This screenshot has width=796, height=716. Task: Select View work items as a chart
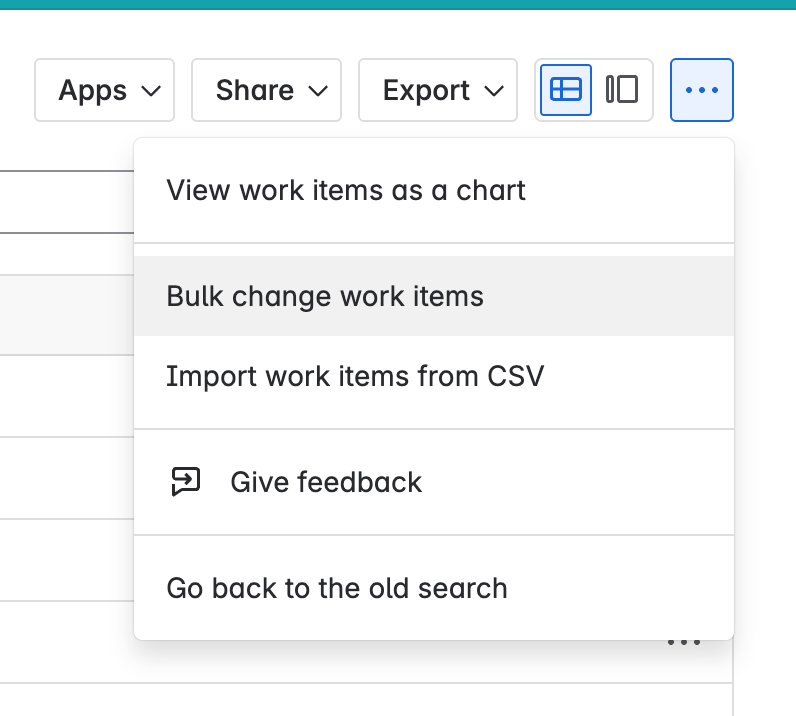click(346, 190)
